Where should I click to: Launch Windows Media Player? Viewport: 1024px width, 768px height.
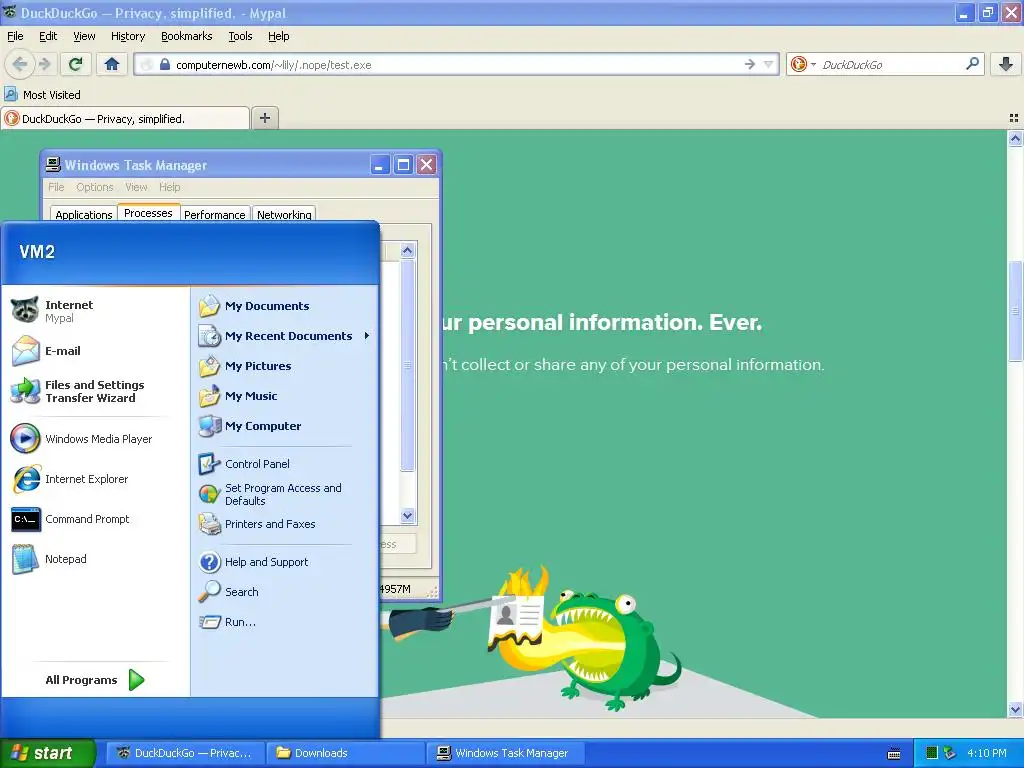95,439
